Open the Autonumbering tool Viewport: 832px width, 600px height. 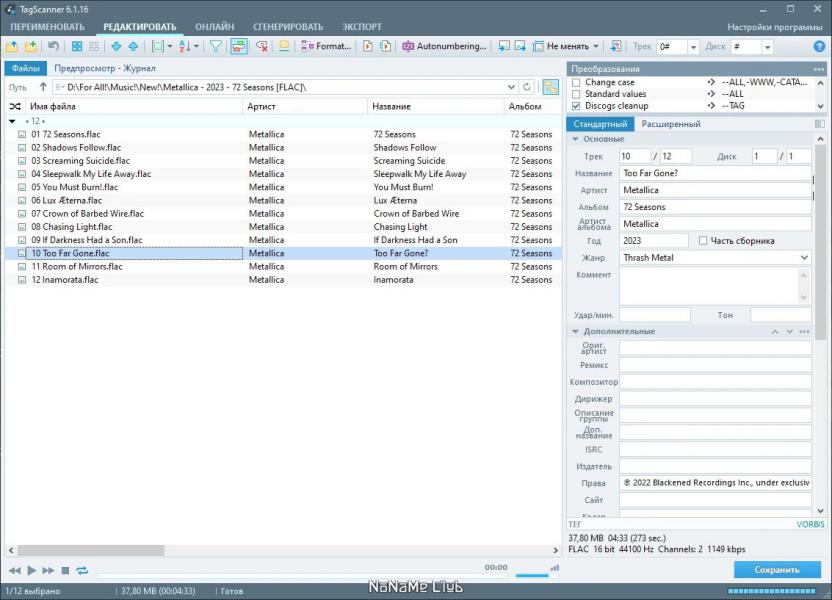coord(444,47)
